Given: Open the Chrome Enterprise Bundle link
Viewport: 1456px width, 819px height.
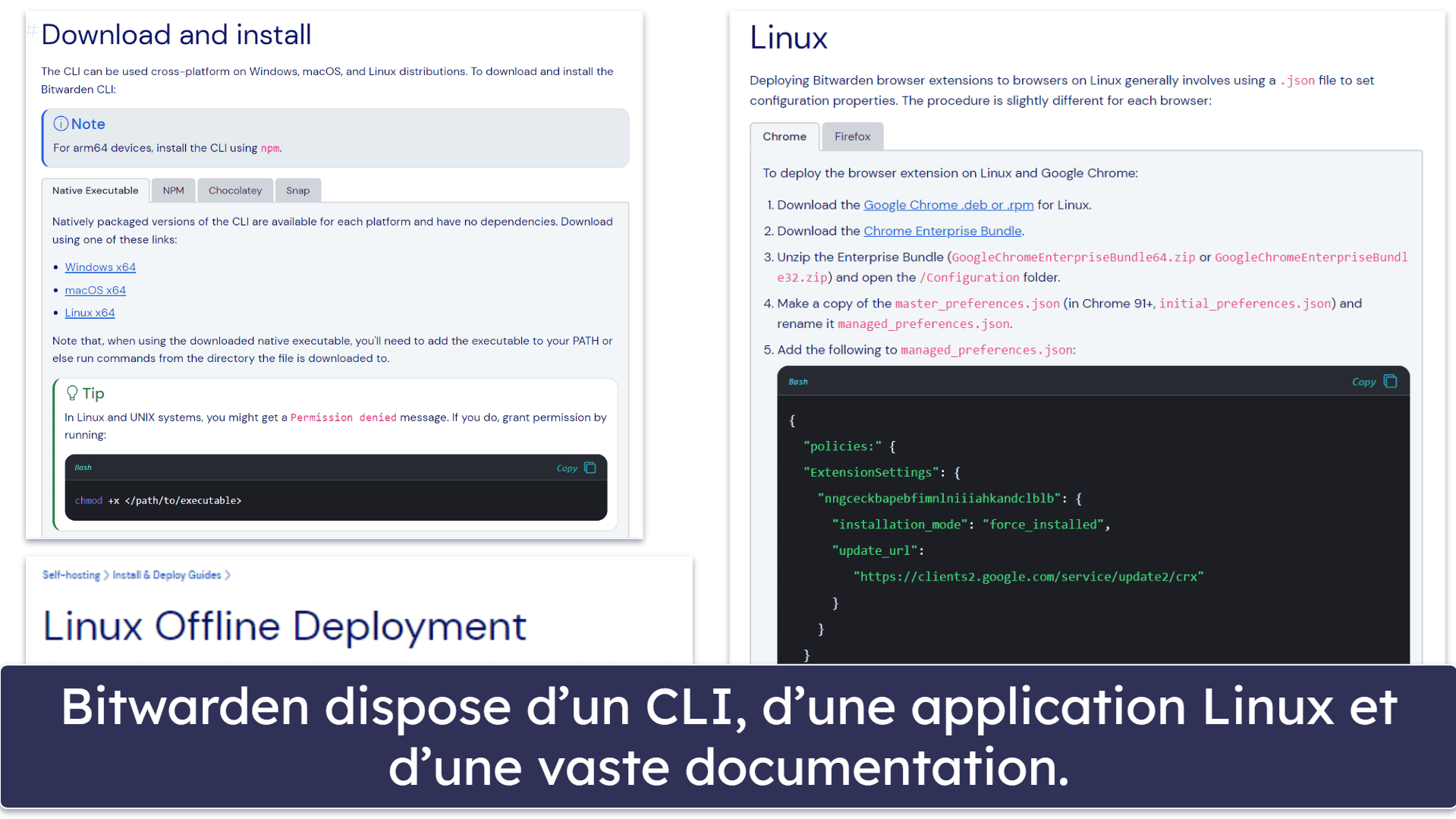Looking at the screenshot, I should 942,231.
